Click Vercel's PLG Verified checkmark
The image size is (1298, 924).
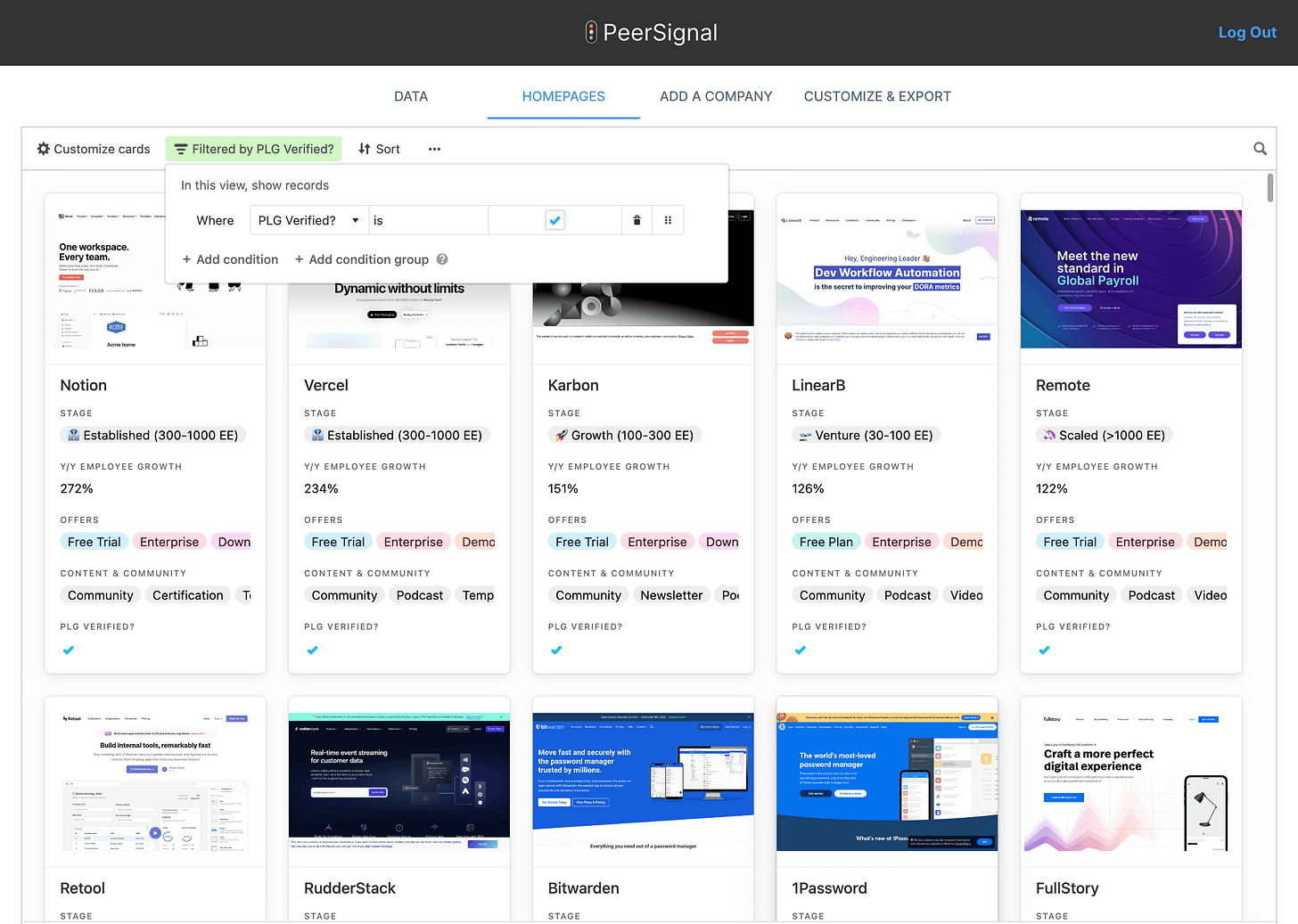coord(313,650)
